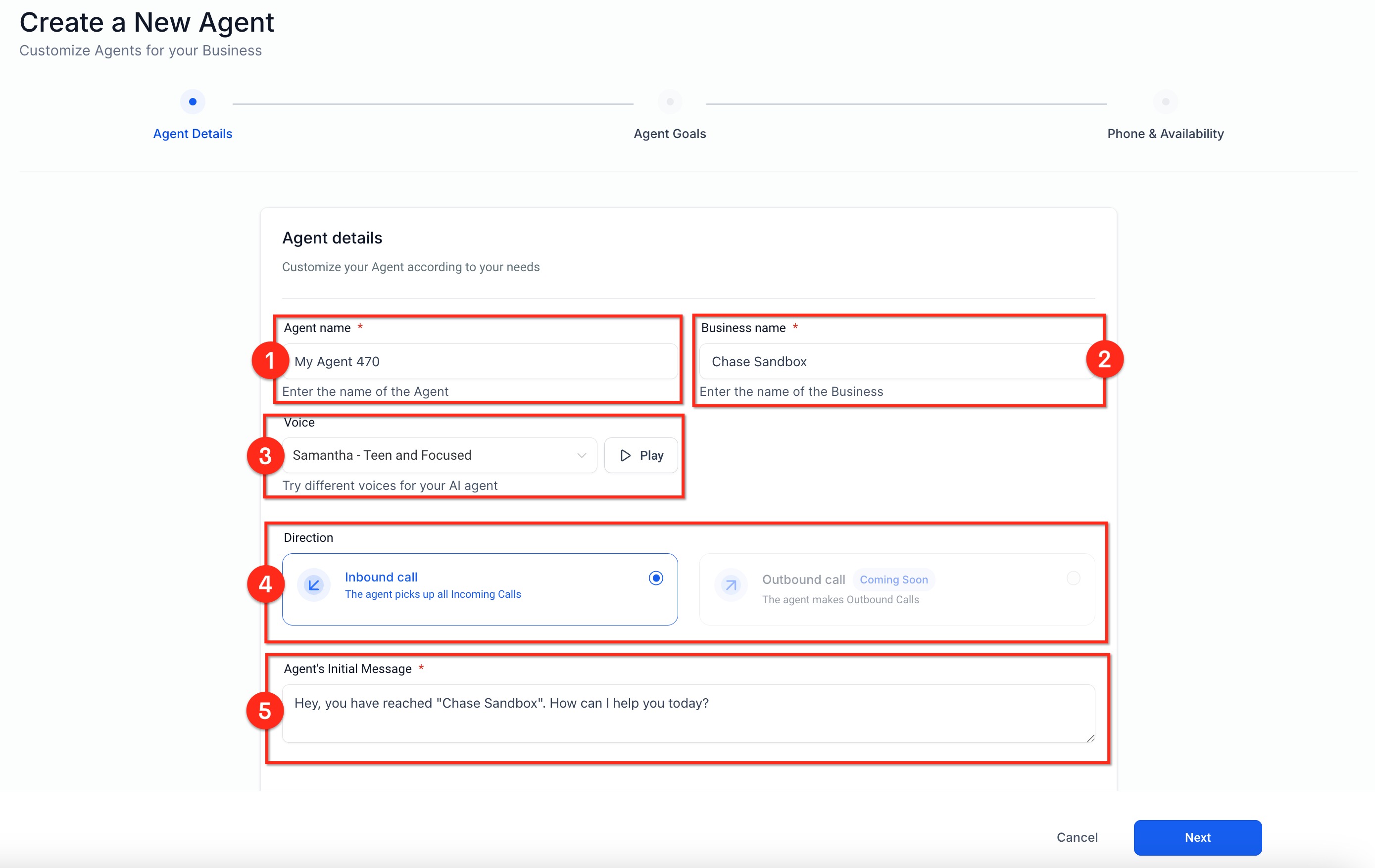Open the Voice dropdown chevron
1375x868 pixels.
pos(581,455)
